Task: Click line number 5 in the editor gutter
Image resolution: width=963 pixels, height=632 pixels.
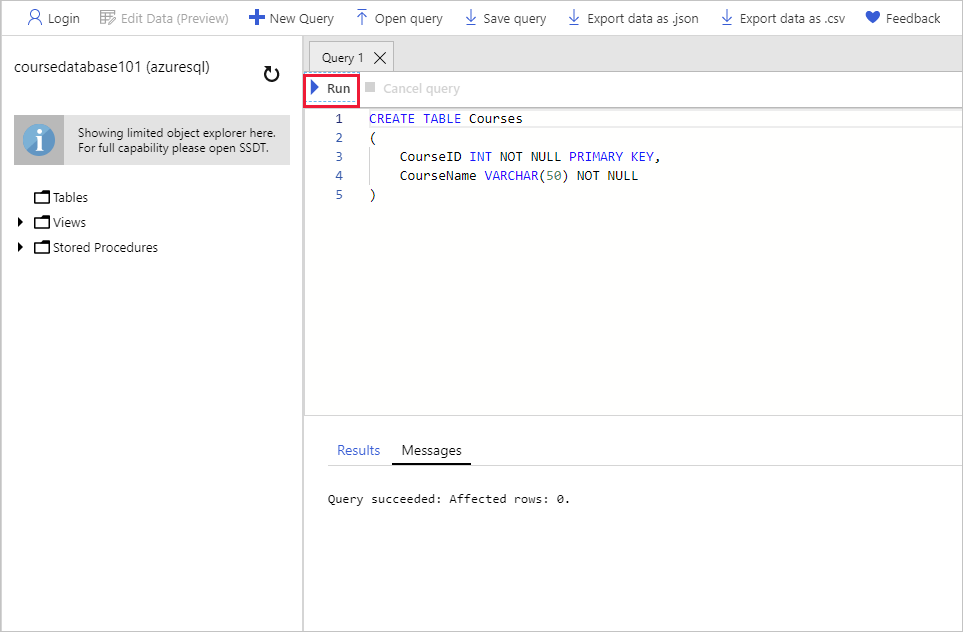Action: (x=338, y=195)
